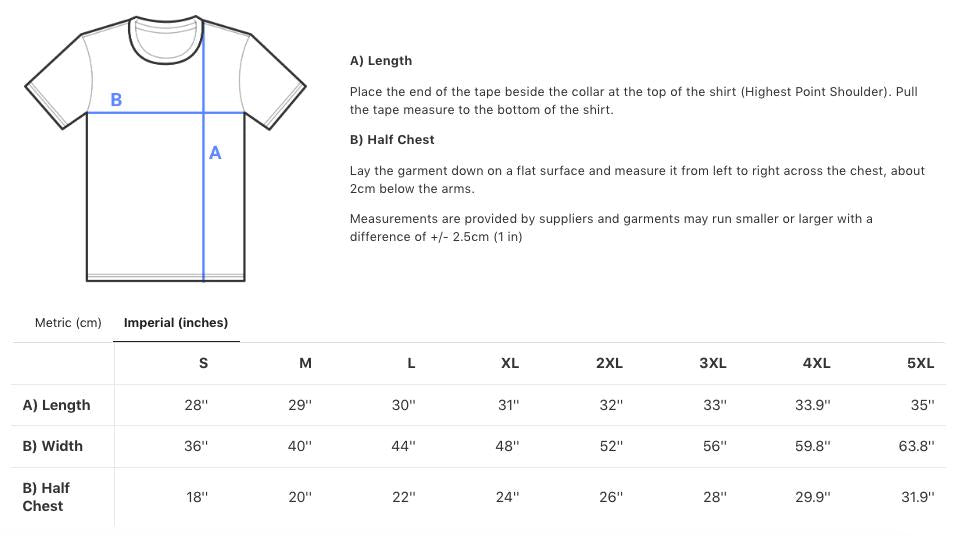Click the M size column header
The image size is (955, 536).
[306, 364]
